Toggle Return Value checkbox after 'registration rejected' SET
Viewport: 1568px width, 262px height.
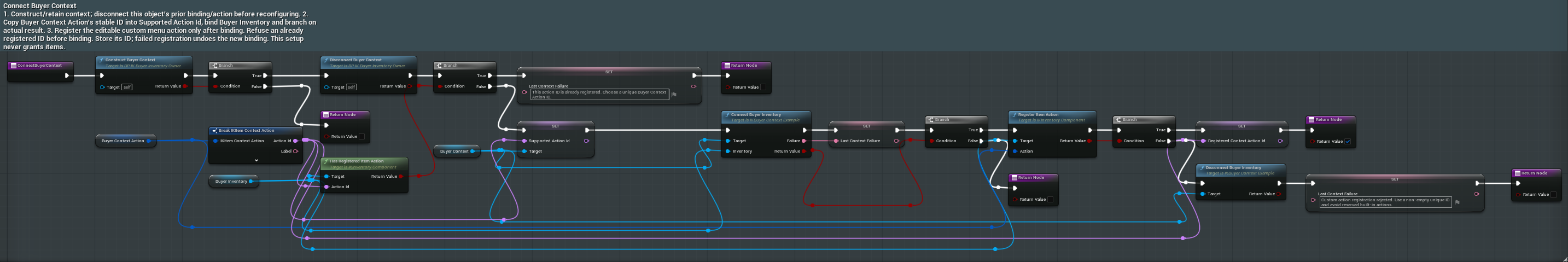1553,194
